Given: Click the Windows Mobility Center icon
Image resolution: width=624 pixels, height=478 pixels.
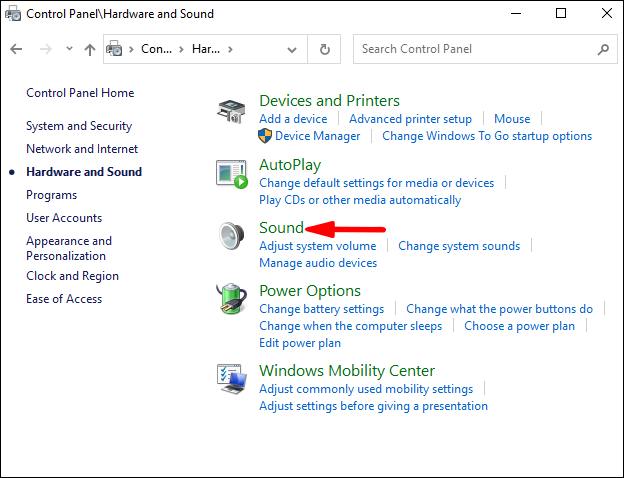Looking at the screenshot, I should click(x=232, y=378).
